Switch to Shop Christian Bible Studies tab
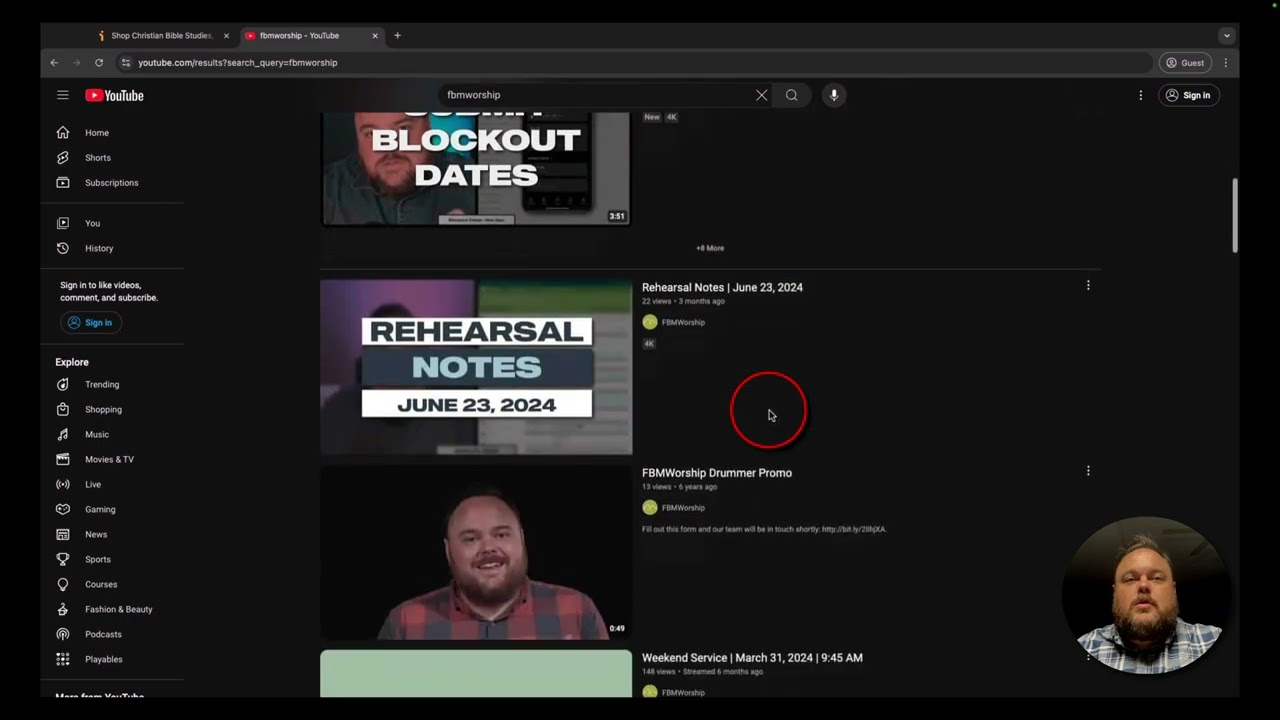Viewport: 1280px width, 720px height. point(161,35)
